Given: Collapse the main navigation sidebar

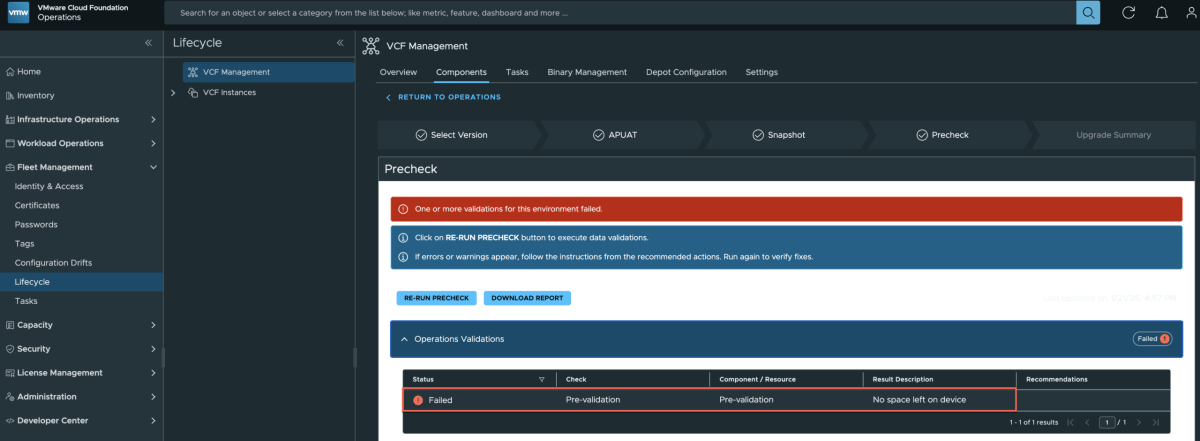Looking at the screenshot, I should [149, 43].
